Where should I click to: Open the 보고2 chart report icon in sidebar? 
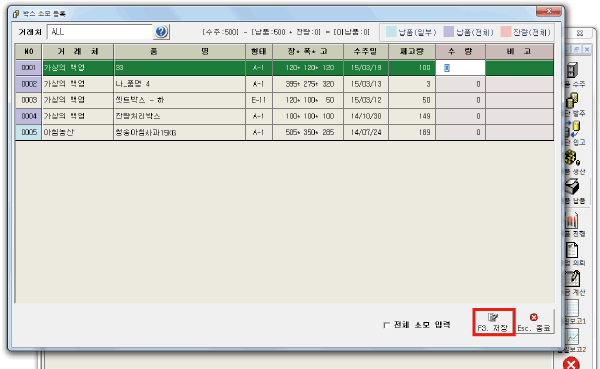pos(572,337)
